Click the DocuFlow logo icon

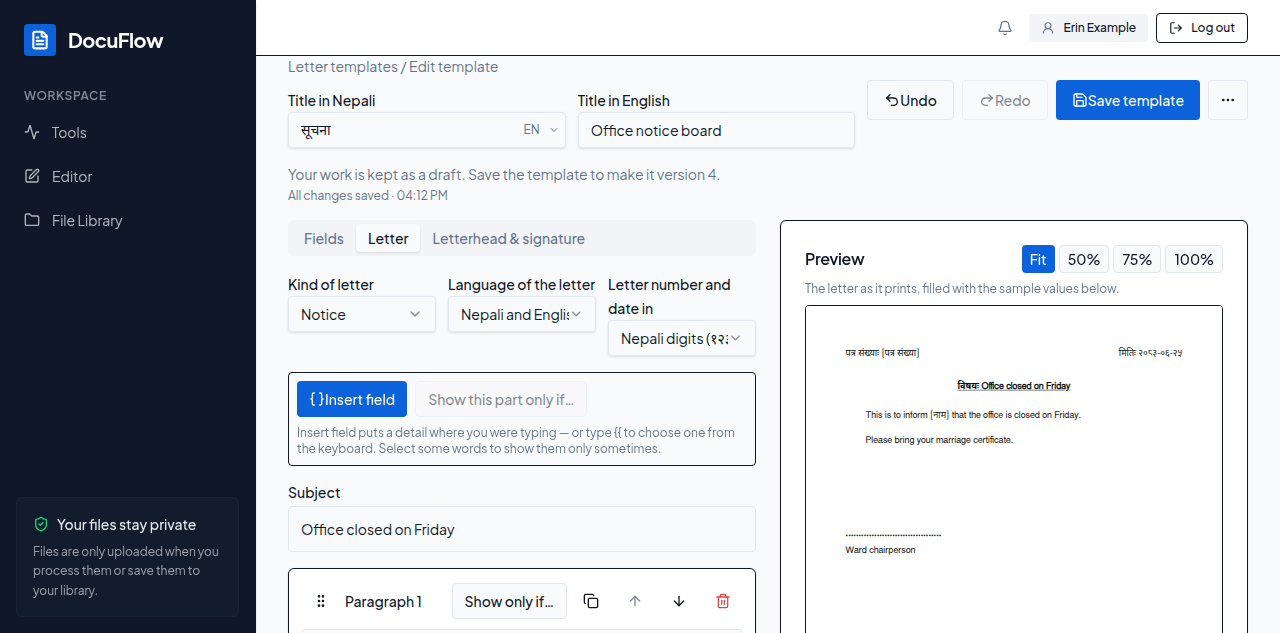pyautogui.click(x=40, y=40)
